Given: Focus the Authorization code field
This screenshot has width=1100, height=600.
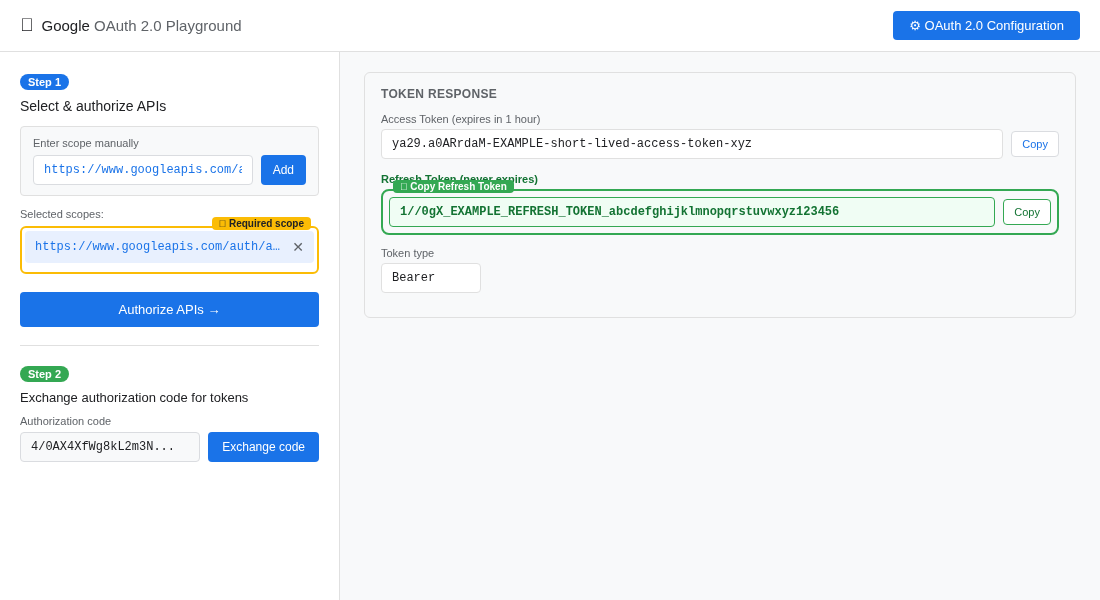Looking at the screenshot, I should [x=110, y=447].
